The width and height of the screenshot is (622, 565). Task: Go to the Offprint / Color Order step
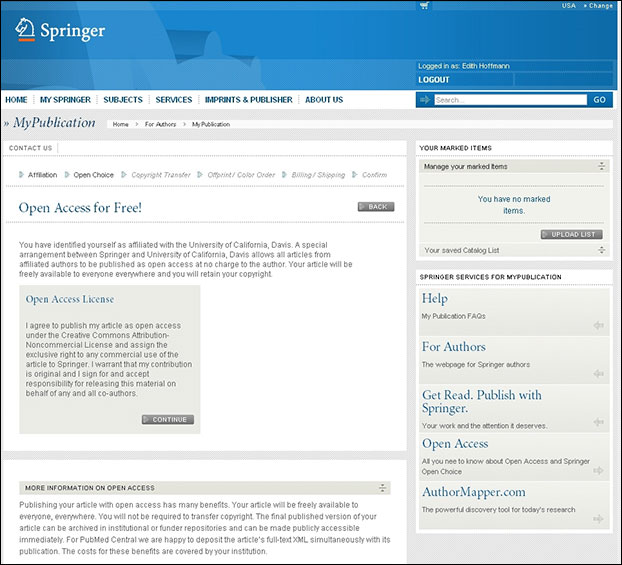click(241, 175)
